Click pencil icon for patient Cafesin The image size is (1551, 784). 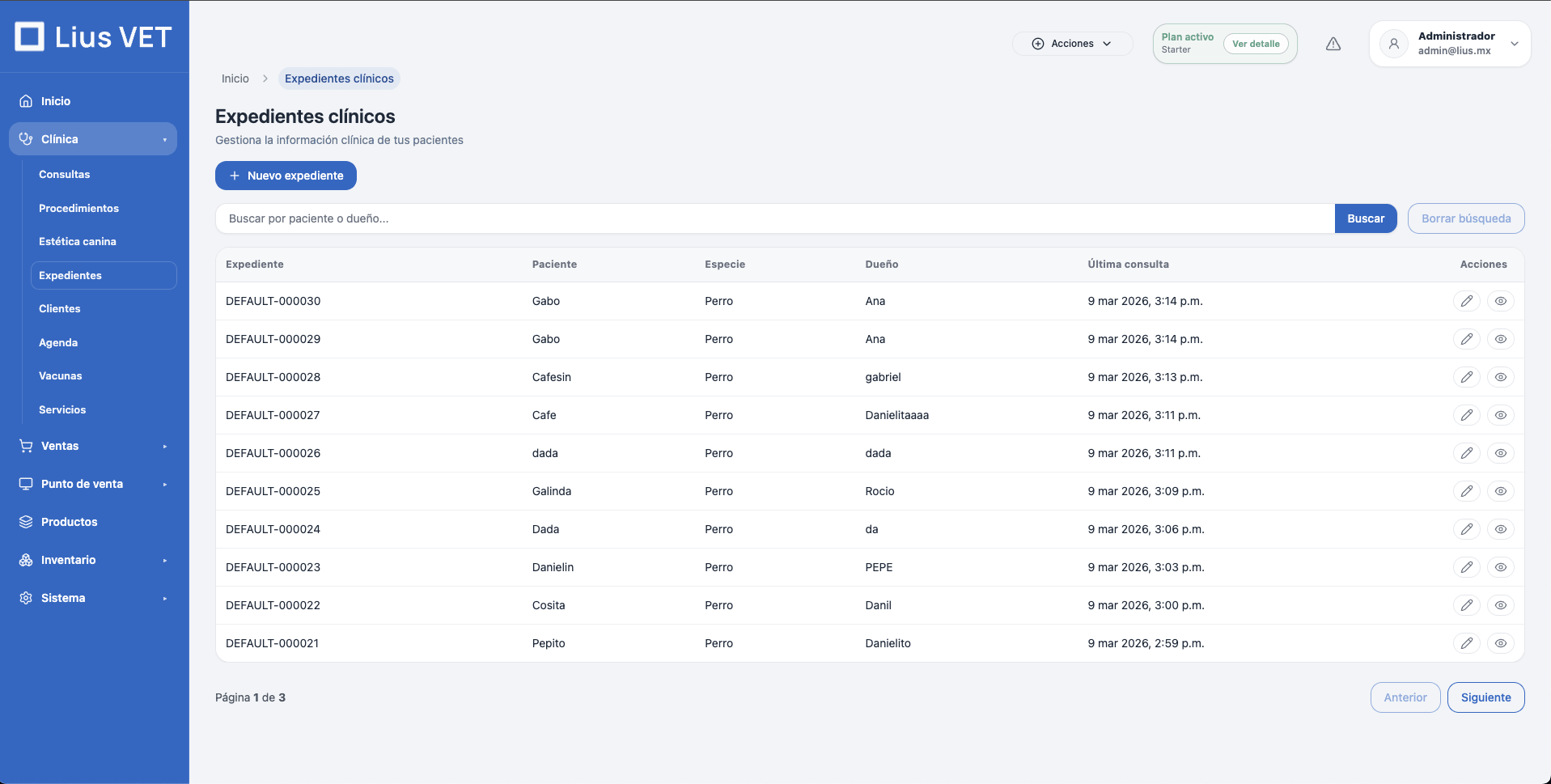(x=1466, y=377)
